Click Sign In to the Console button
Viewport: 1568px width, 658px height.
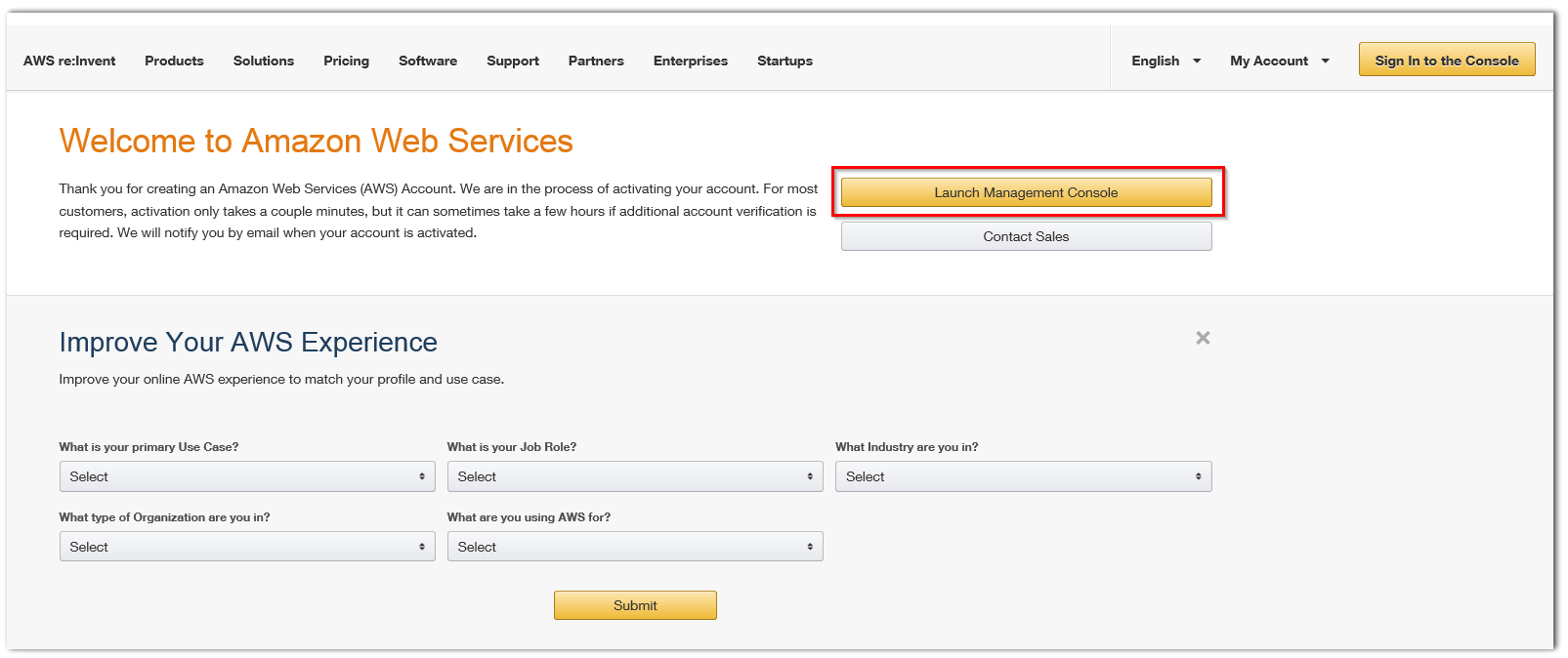[1446, 60]
